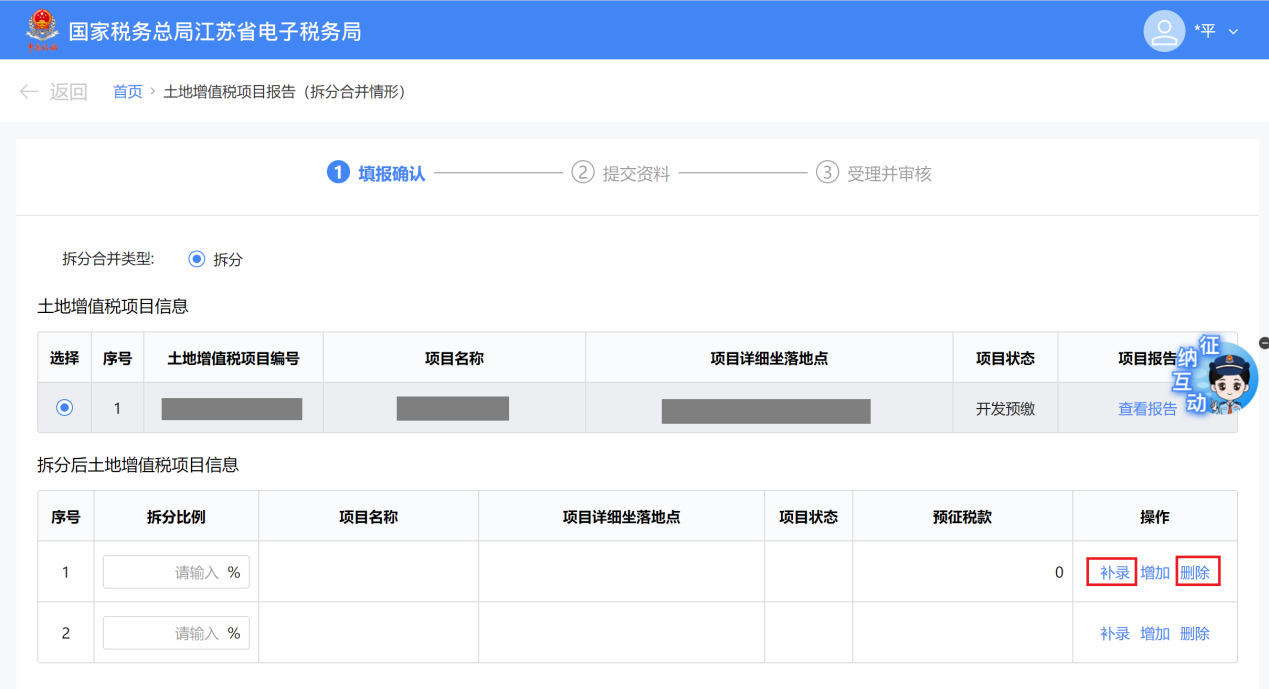The image size is (1269, 689).
Task: Expand the *平 user dropdown arrow
Action: click(x=1233, y=32)
